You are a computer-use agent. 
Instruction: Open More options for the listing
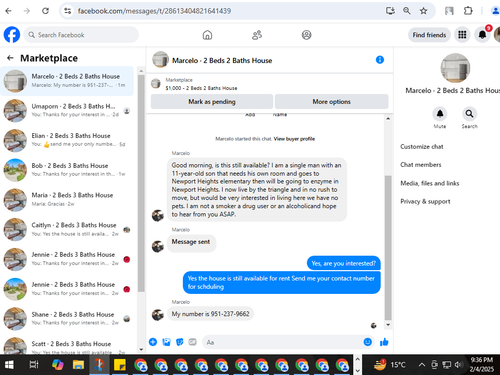point(331,102)
